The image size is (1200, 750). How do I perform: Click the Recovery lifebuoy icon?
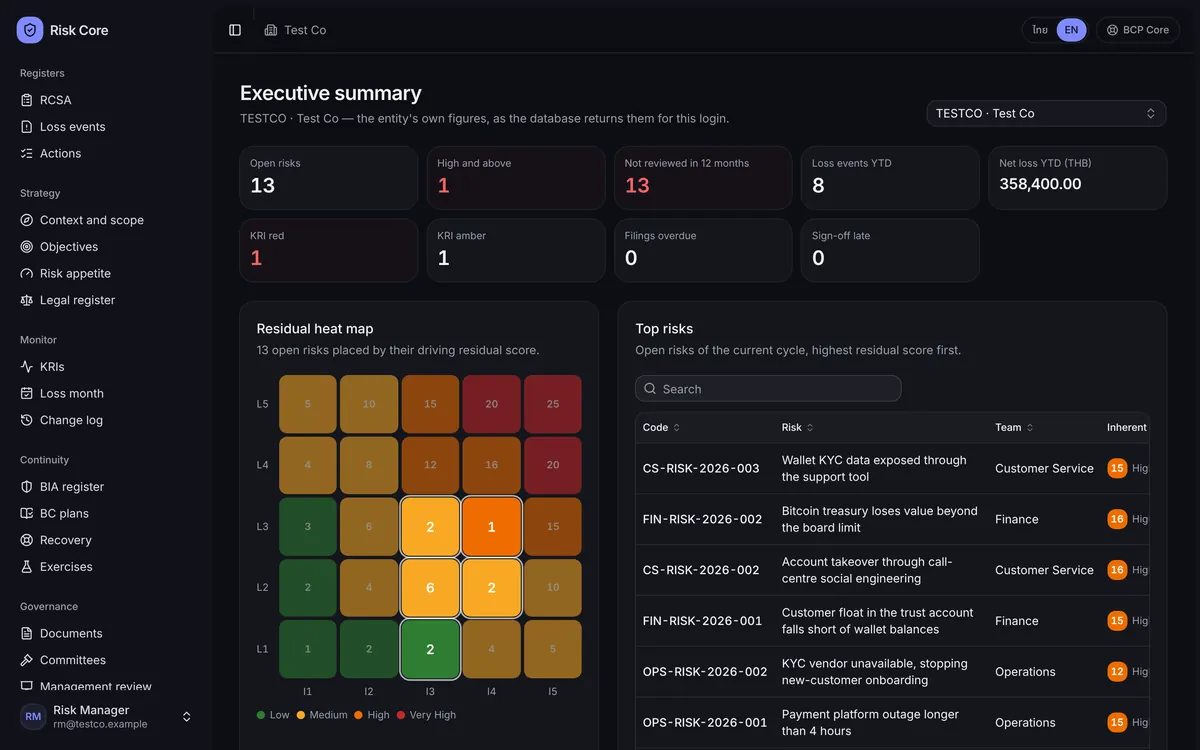click(27, 540)
